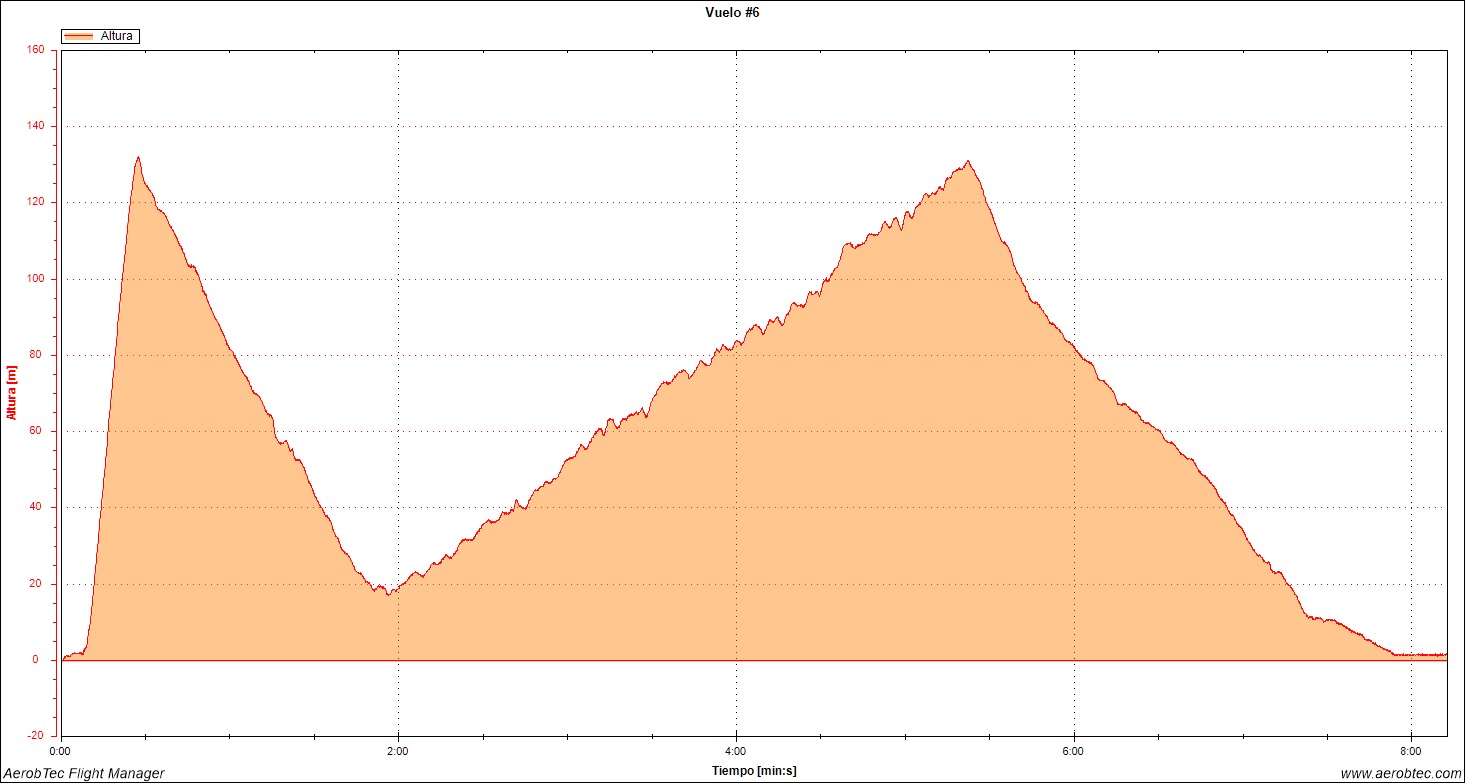Select the 6:00 time axis tick label
The height and width of the screenshot is (783, 1465).
pos(1074,749)
